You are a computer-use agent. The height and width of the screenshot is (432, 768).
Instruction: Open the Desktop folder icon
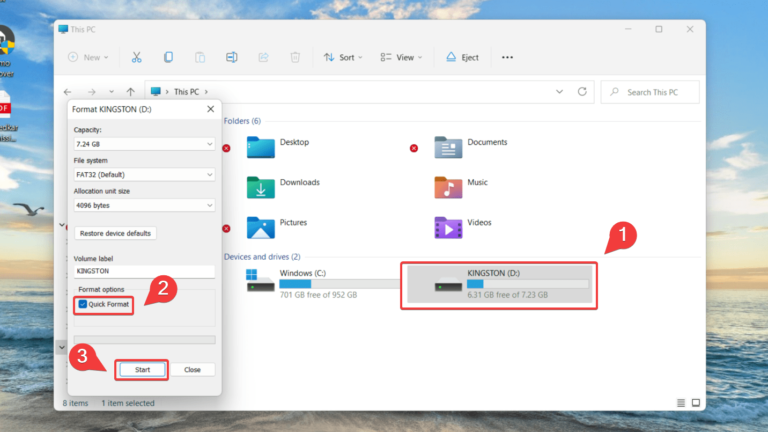261,147
